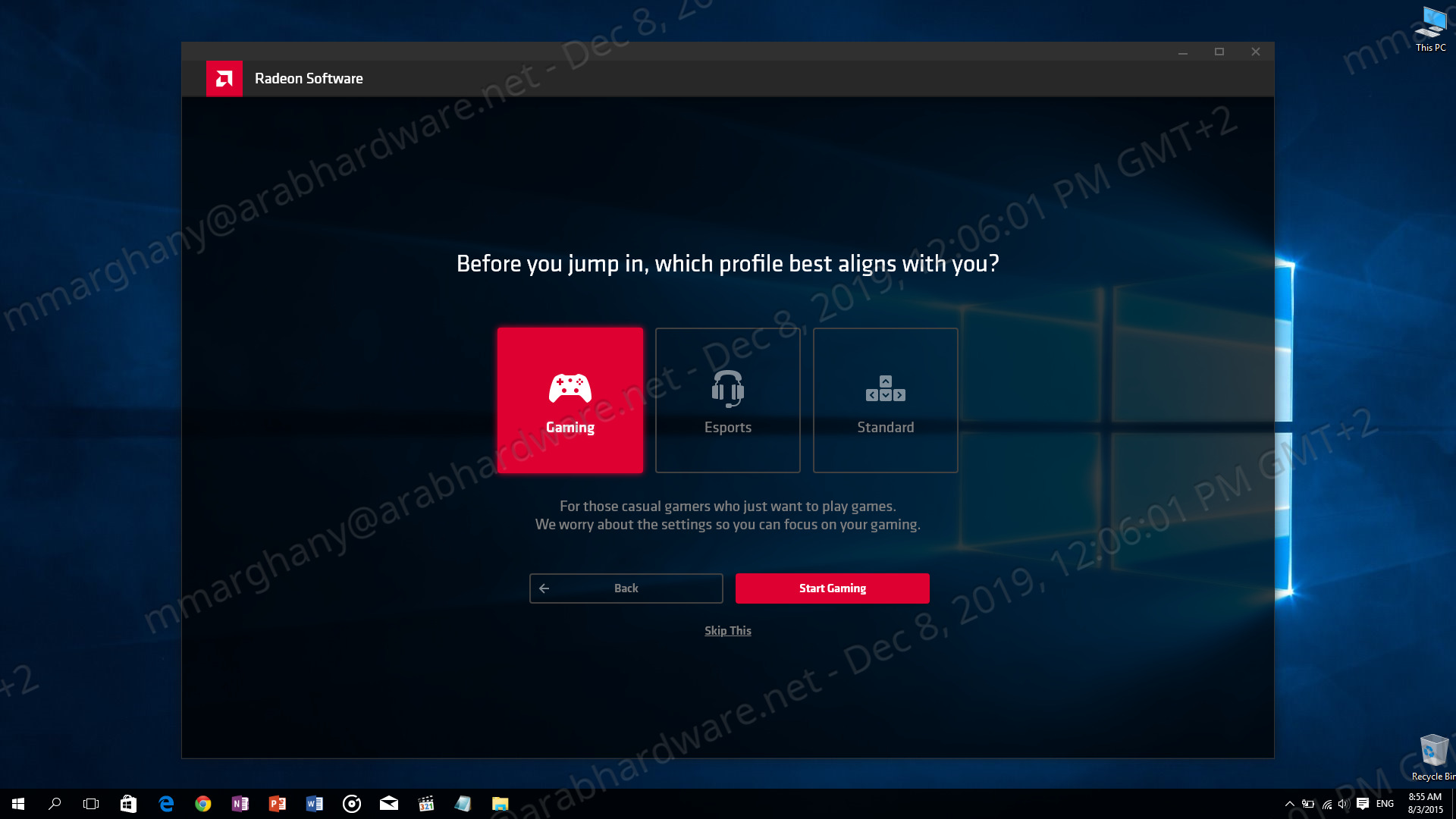Pick the Standard profile card

885,400
